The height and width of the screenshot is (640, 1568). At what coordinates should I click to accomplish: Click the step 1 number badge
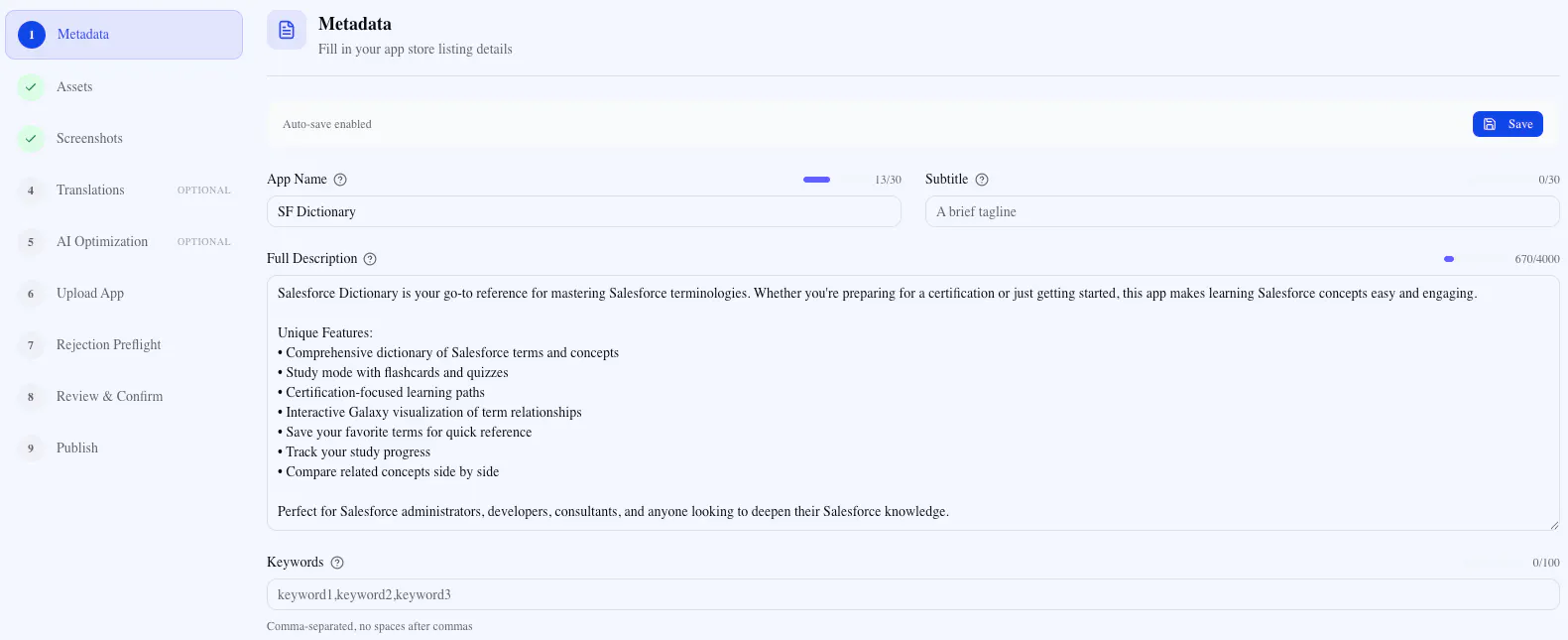click(x=31, y=35)
